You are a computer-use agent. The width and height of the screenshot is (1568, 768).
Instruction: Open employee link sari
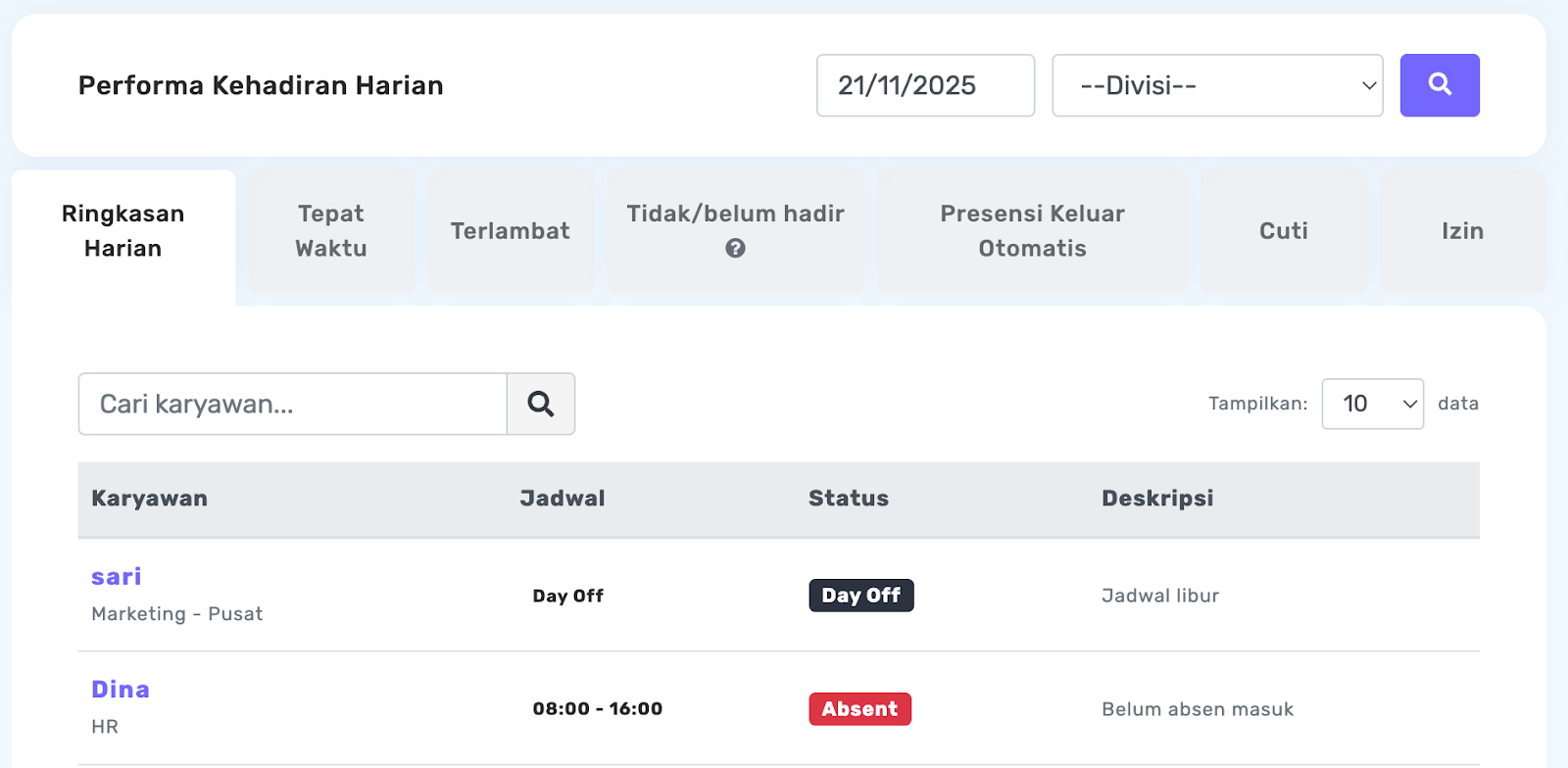coord(117,577)
